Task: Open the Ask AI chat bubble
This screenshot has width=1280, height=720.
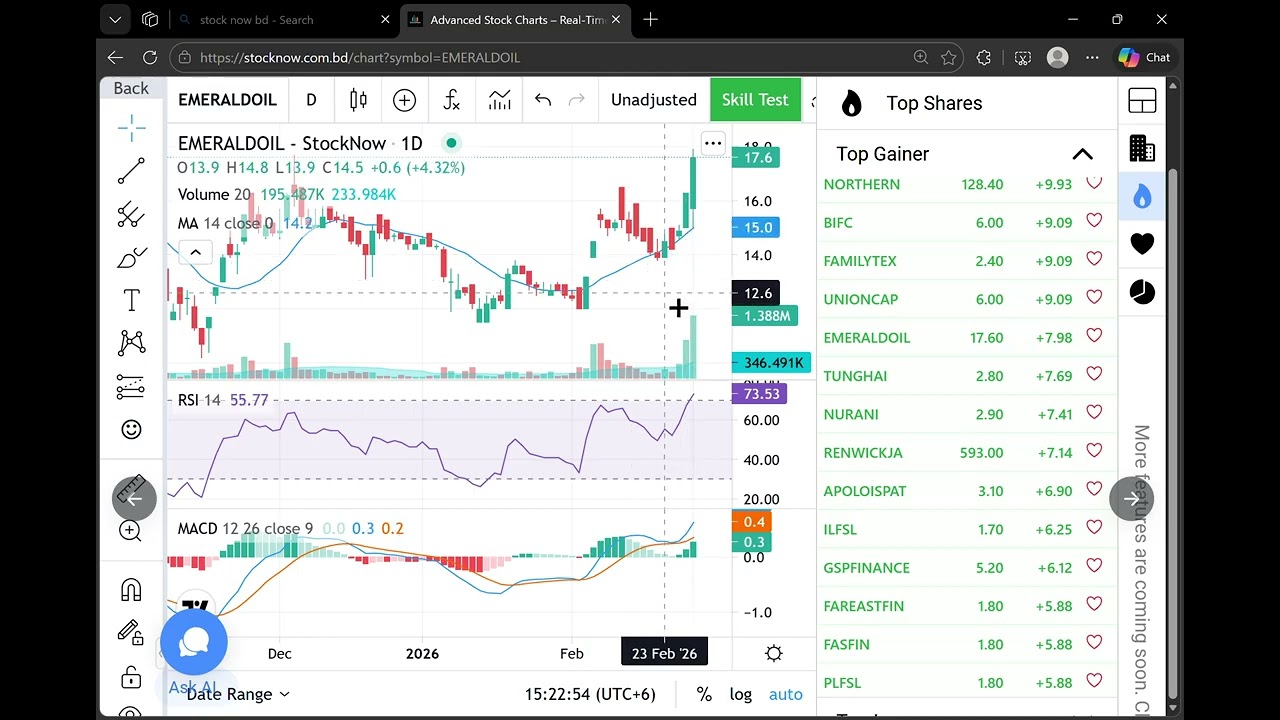Action: click(x=193, y=642)
